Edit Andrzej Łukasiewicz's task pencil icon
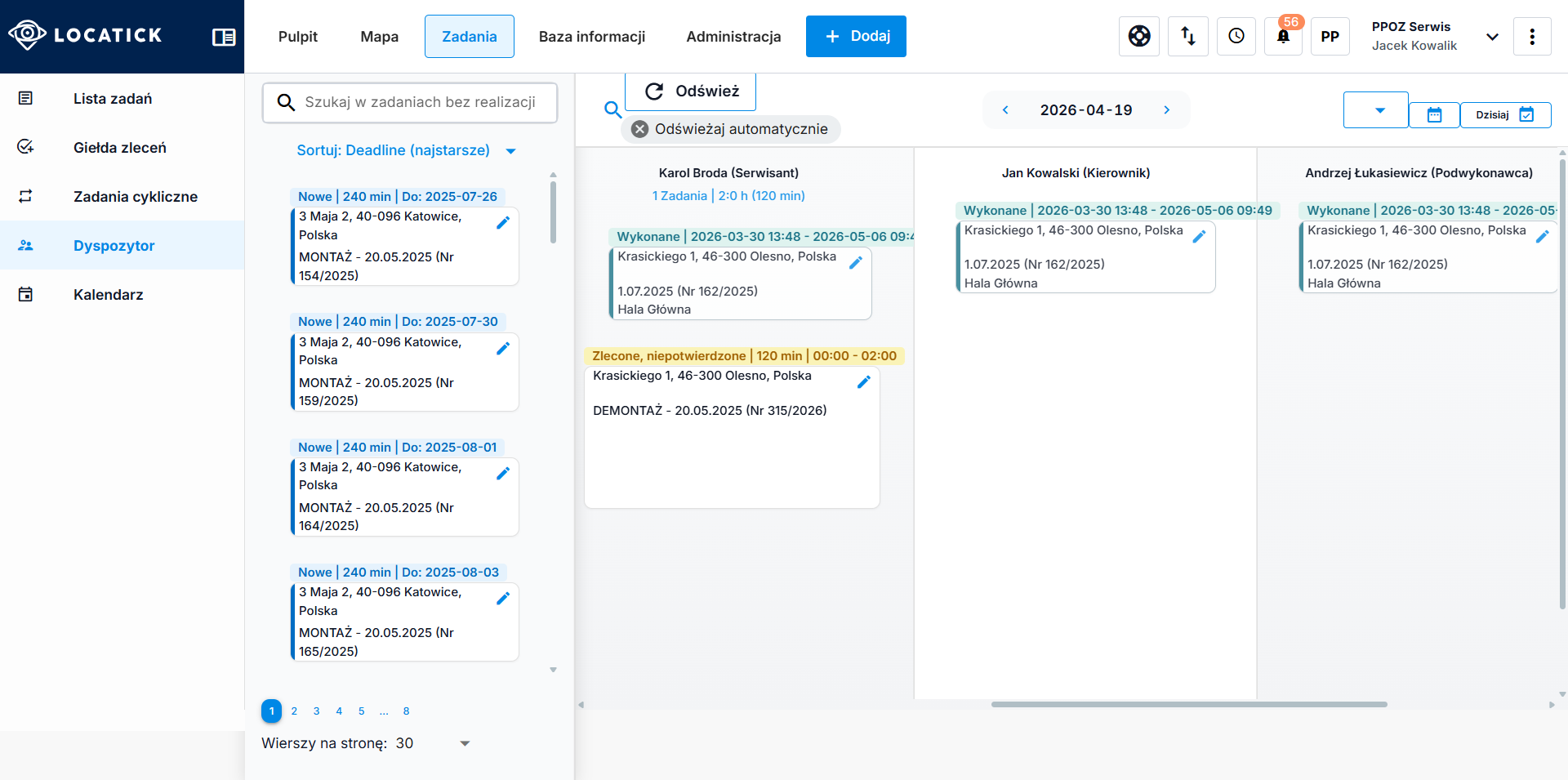 click(x=1543, y=236)
